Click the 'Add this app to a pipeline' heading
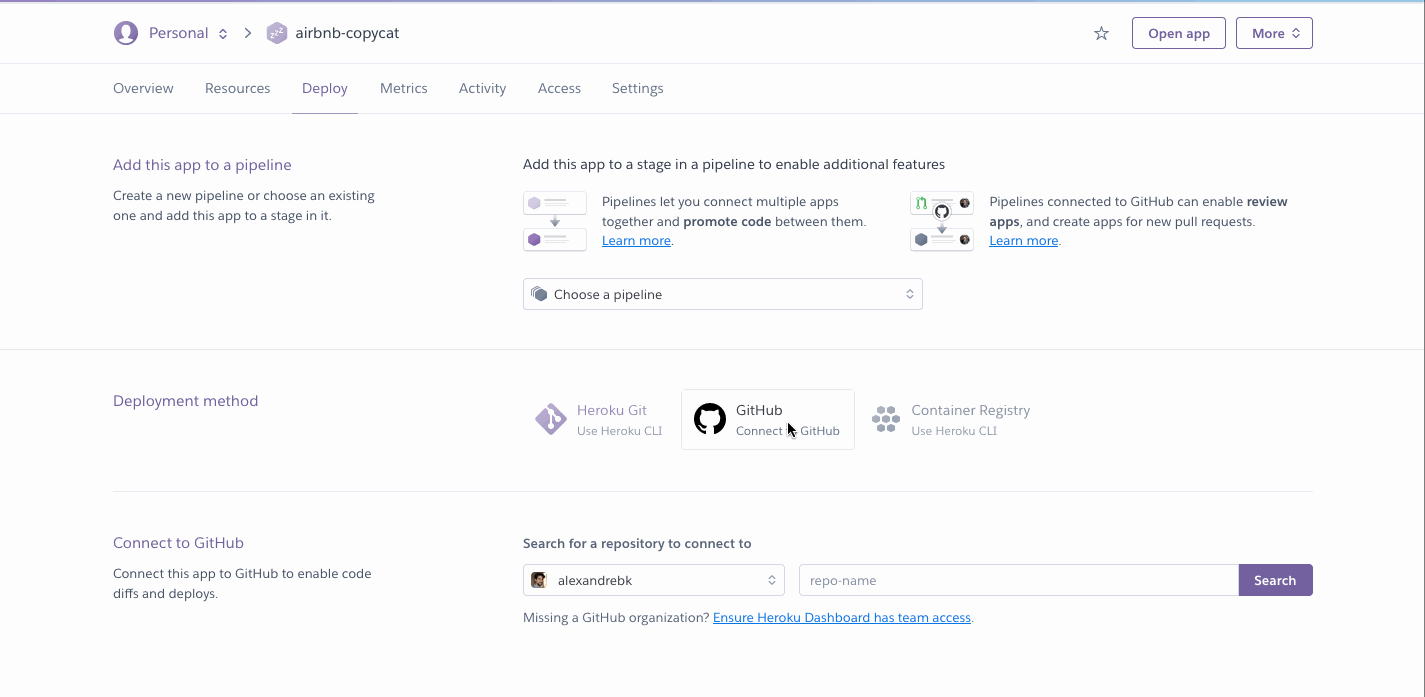Viewport: 1425px width, 697px height. tap(202, 165)
